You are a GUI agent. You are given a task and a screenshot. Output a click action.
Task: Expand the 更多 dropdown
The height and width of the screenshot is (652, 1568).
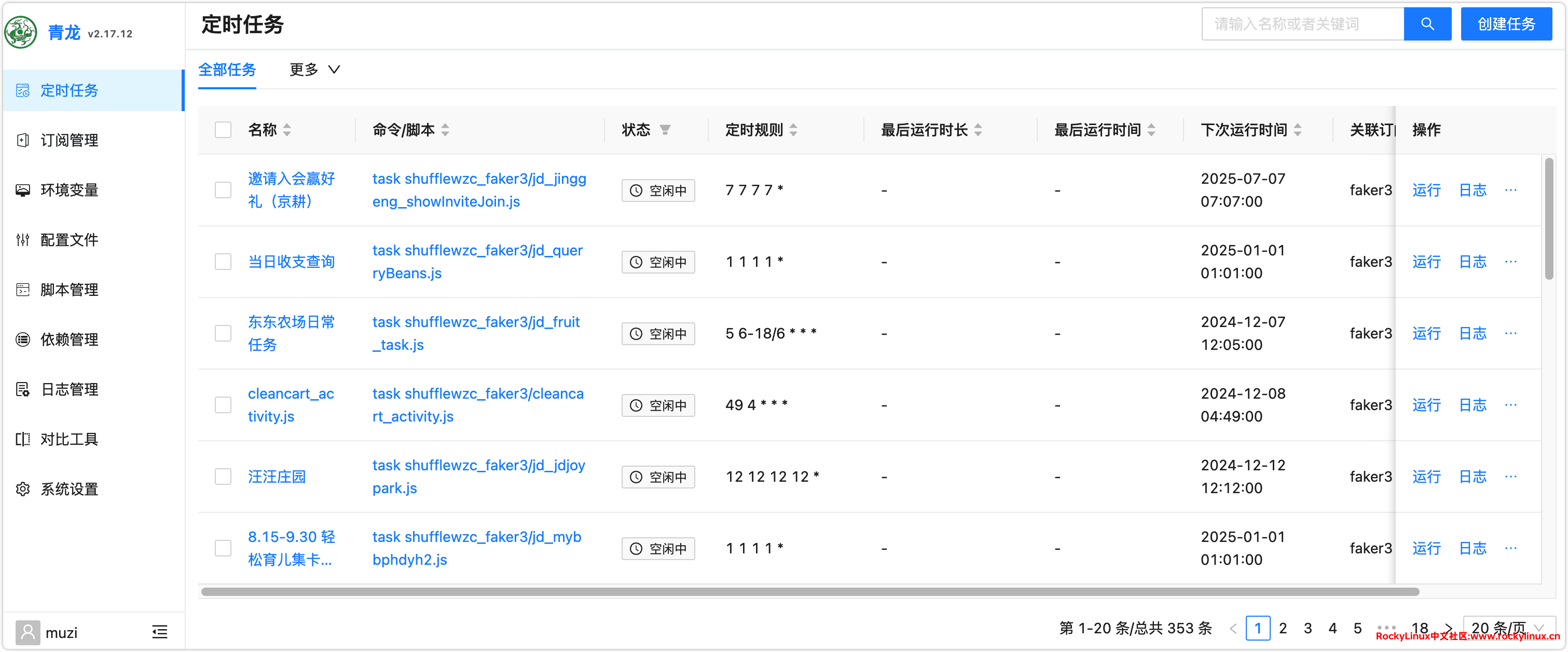314,70
